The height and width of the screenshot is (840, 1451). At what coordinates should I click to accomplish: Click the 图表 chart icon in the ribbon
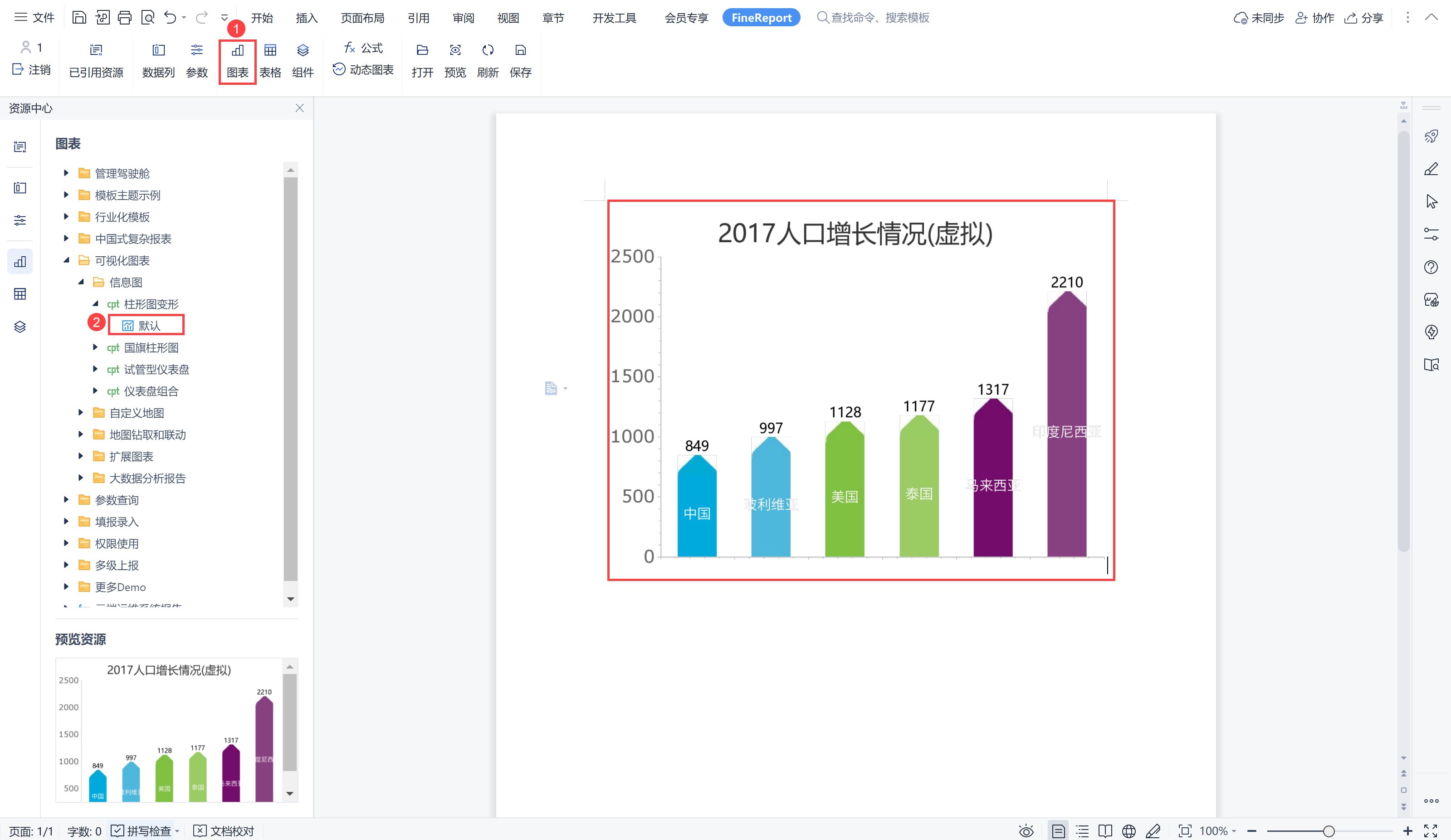tap(237, 51)
